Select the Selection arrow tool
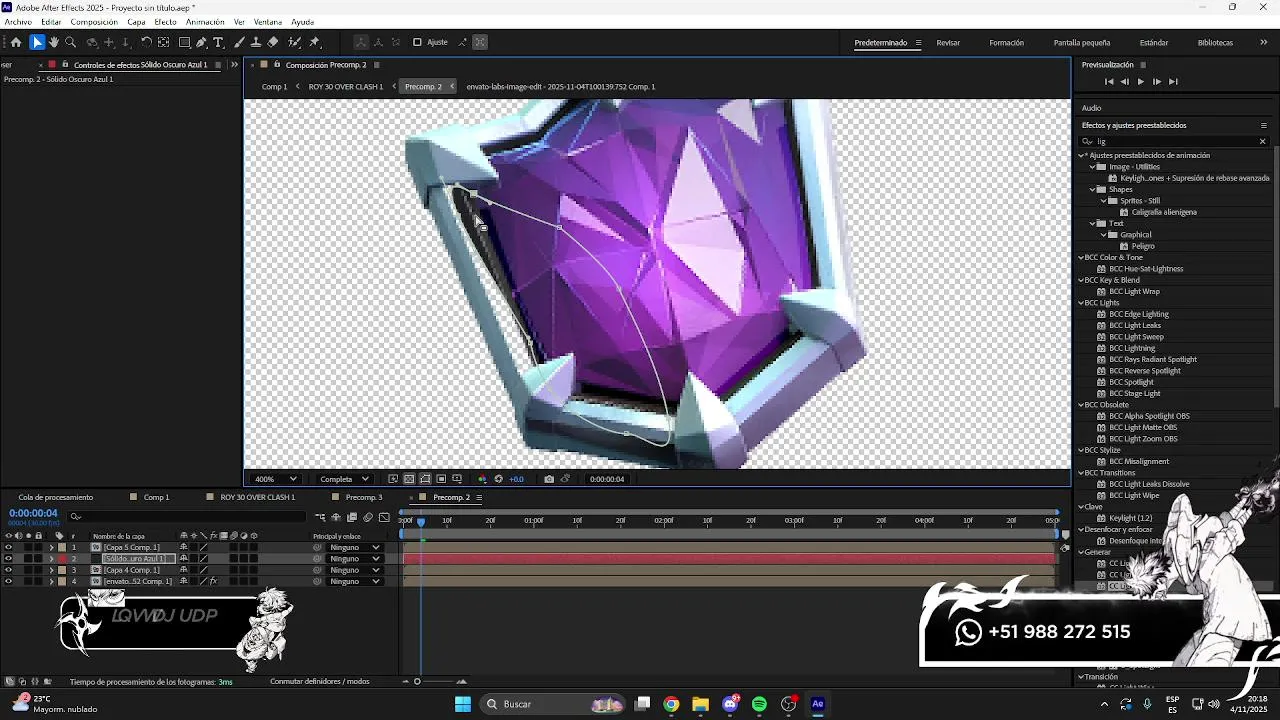This screenshot has height=720, width=1280. [x=37, y=42]
